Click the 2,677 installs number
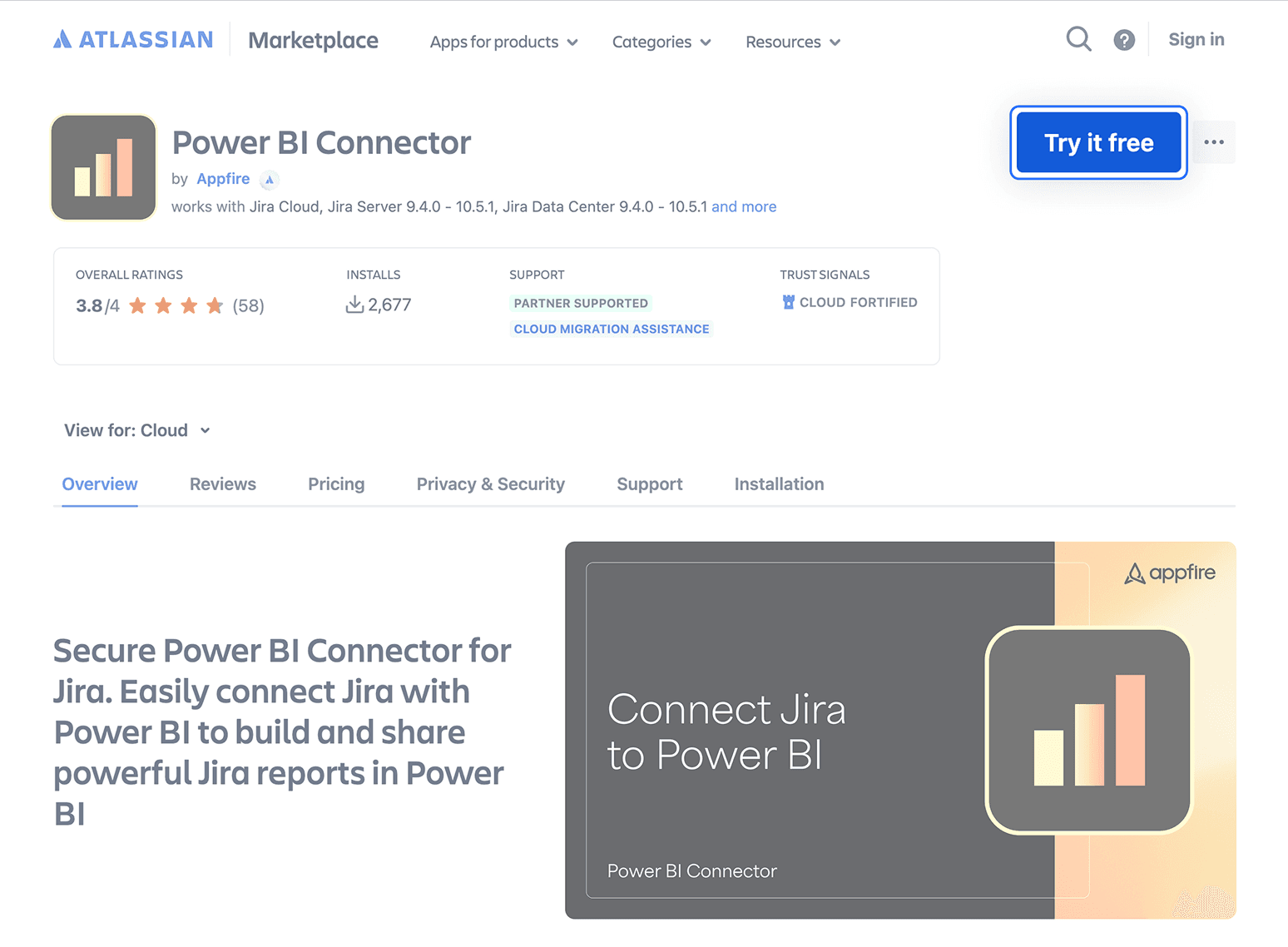The image size is (1288, 947). [389, 305]
